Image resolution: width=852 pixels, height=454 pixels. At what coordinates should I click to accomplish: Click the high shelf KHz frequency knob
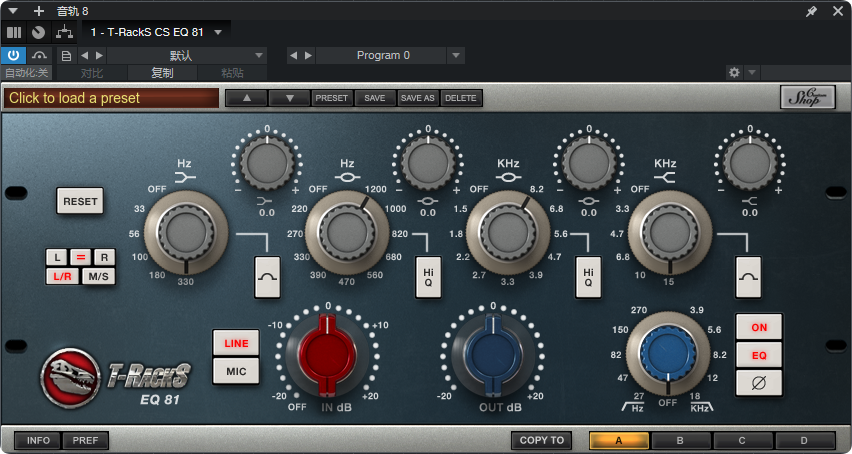tap(669, 232)
